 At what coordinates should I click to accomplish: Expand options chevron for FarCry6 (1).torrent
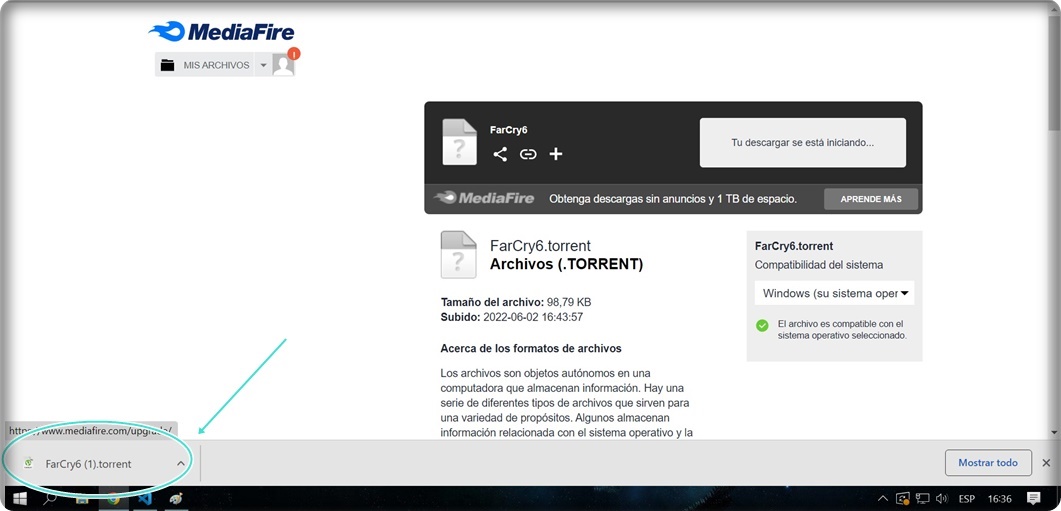coord(180,464)
